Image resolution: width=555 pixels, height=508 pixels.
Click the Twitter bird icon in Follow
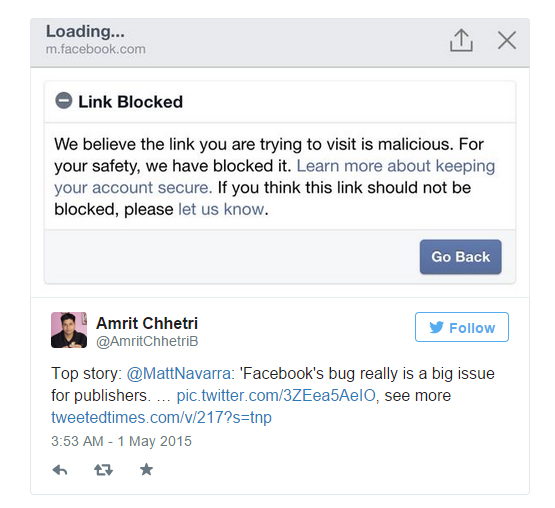click(436, 327)
